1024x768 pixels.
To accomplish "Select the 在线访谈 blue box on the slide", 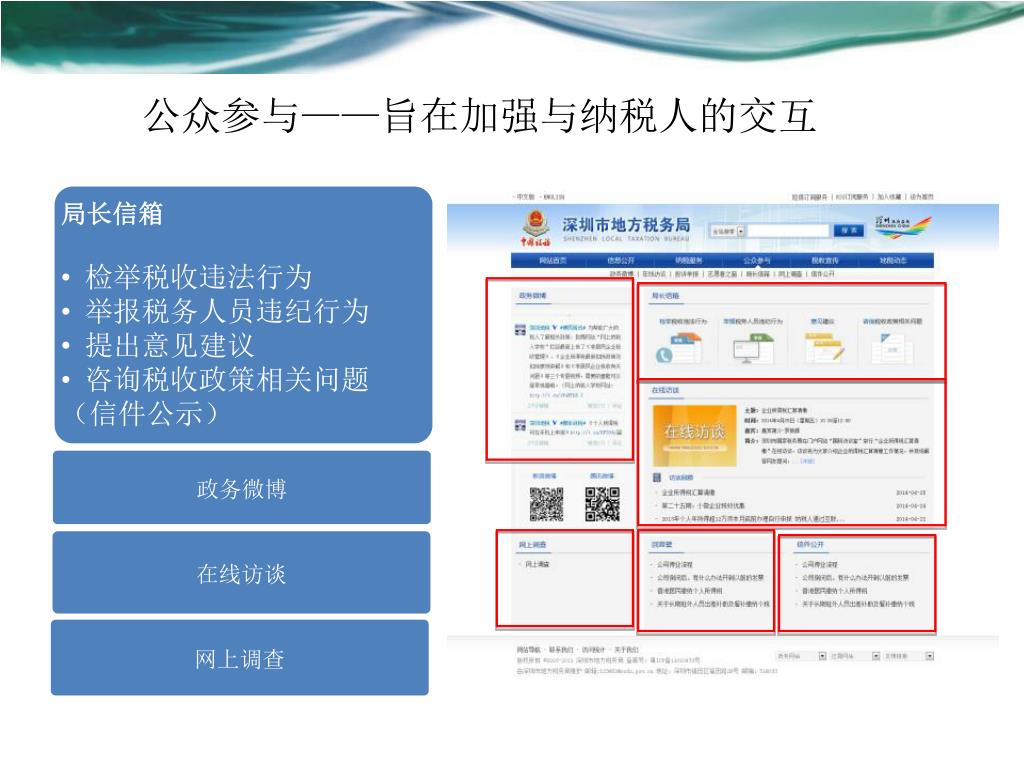I will coord(242,573).
